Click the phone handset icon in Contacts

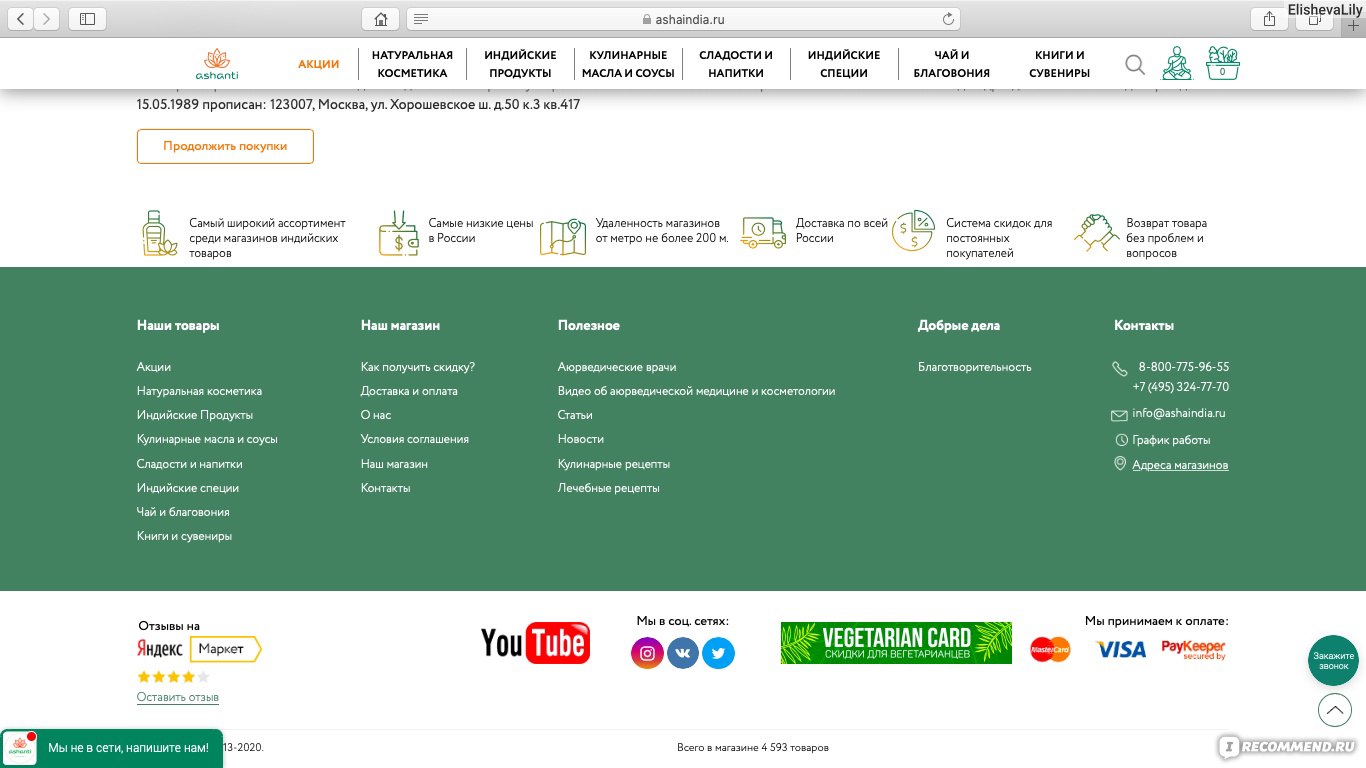pyautogui.click(x=1119, y=369)
